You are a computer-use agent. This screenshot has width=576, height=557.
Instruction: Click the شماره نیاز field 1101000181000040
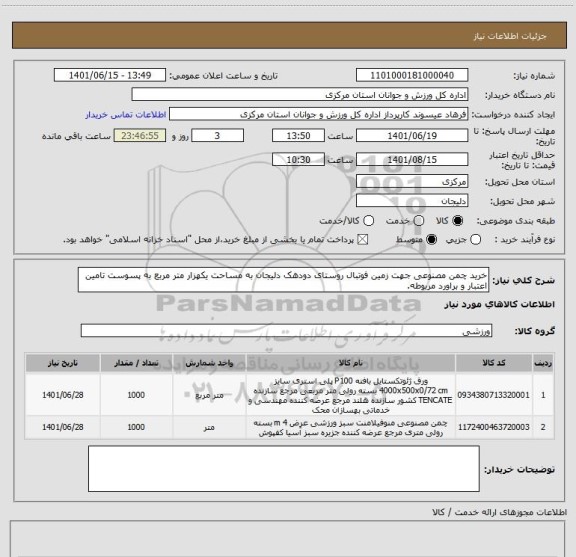412,75
